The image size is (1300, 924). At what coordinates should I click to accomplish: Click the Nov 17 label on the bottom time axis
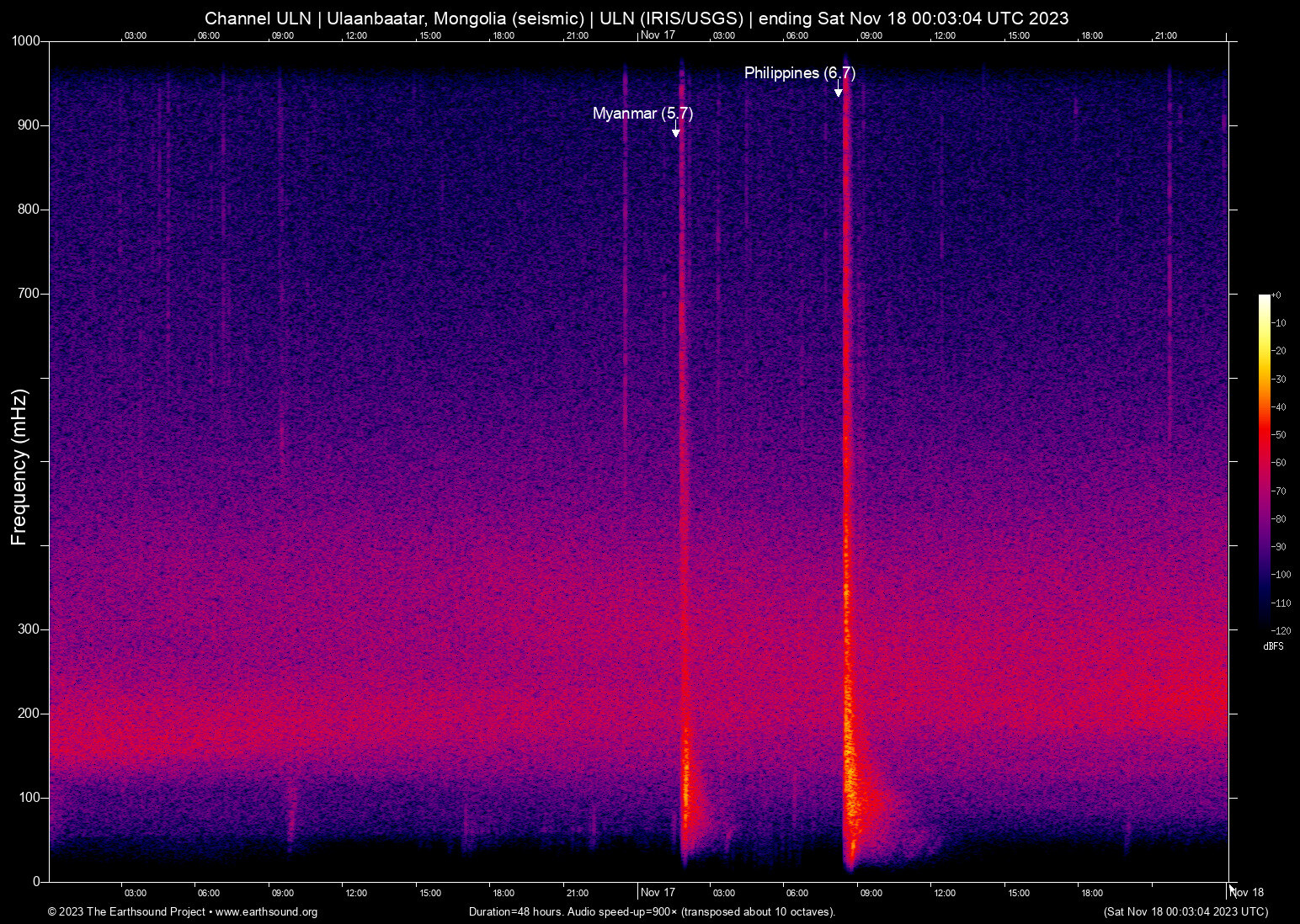pos(658,893)
